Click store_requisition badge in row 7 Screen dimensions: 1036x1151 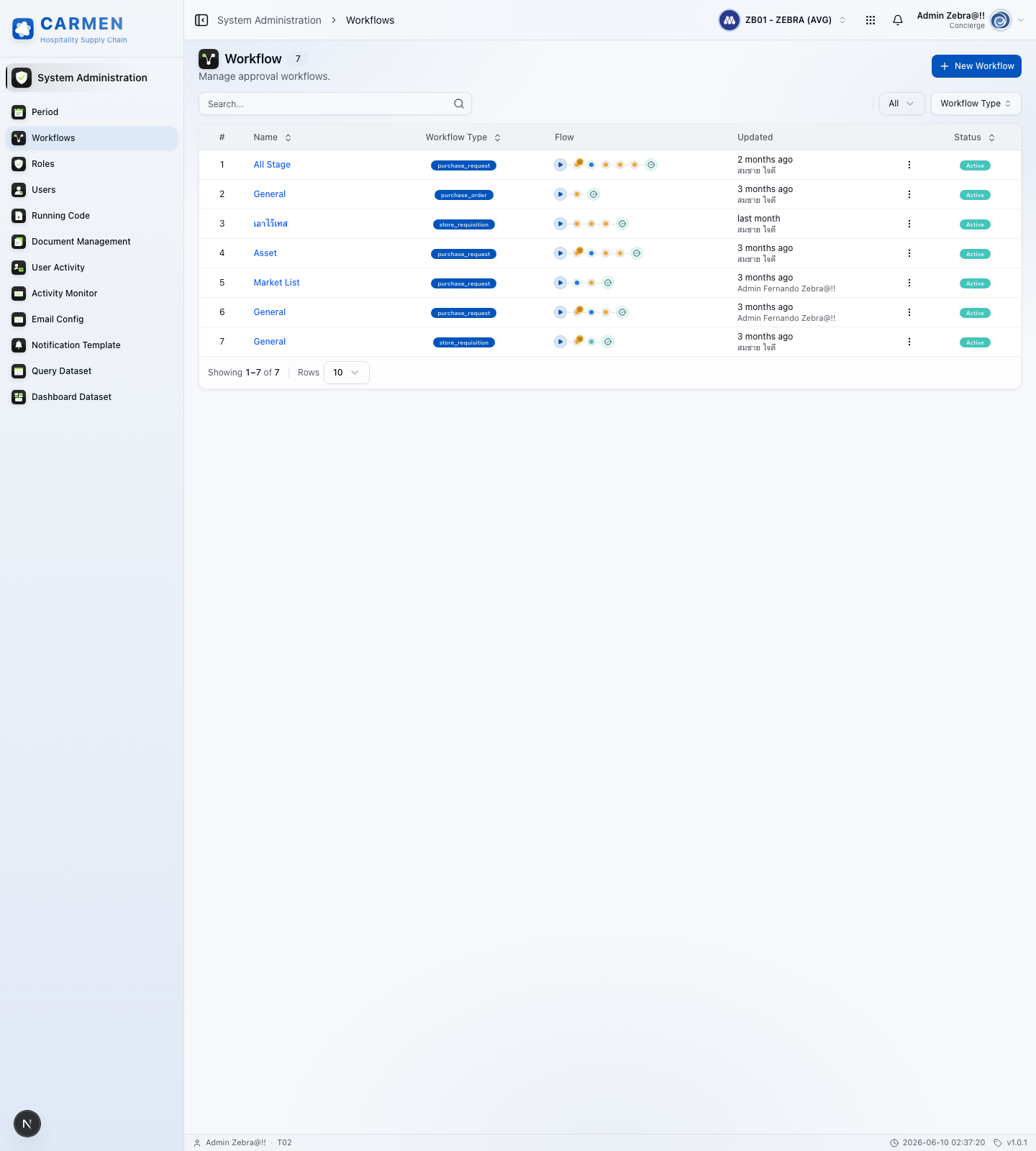(464, 342)
